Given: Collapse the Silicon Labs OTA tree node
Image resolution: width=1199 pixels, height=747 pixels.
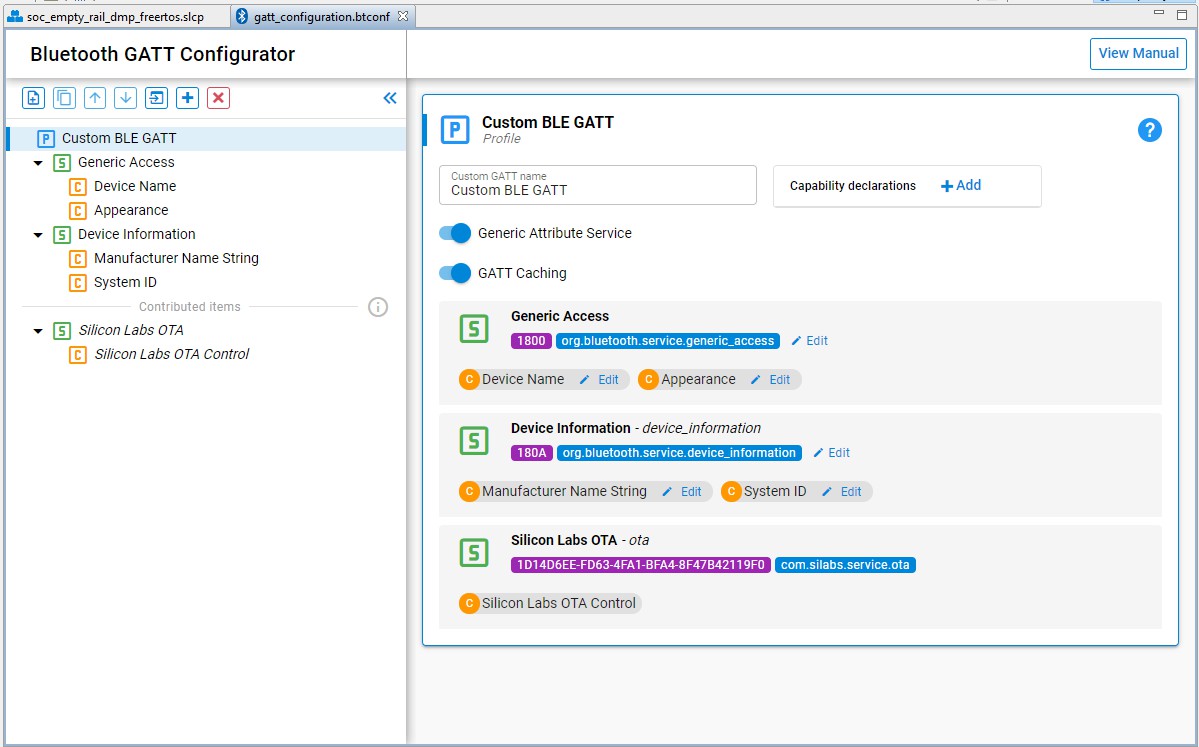Looking at the screenshot, I should pyautogui.click(x=38, y=331).
